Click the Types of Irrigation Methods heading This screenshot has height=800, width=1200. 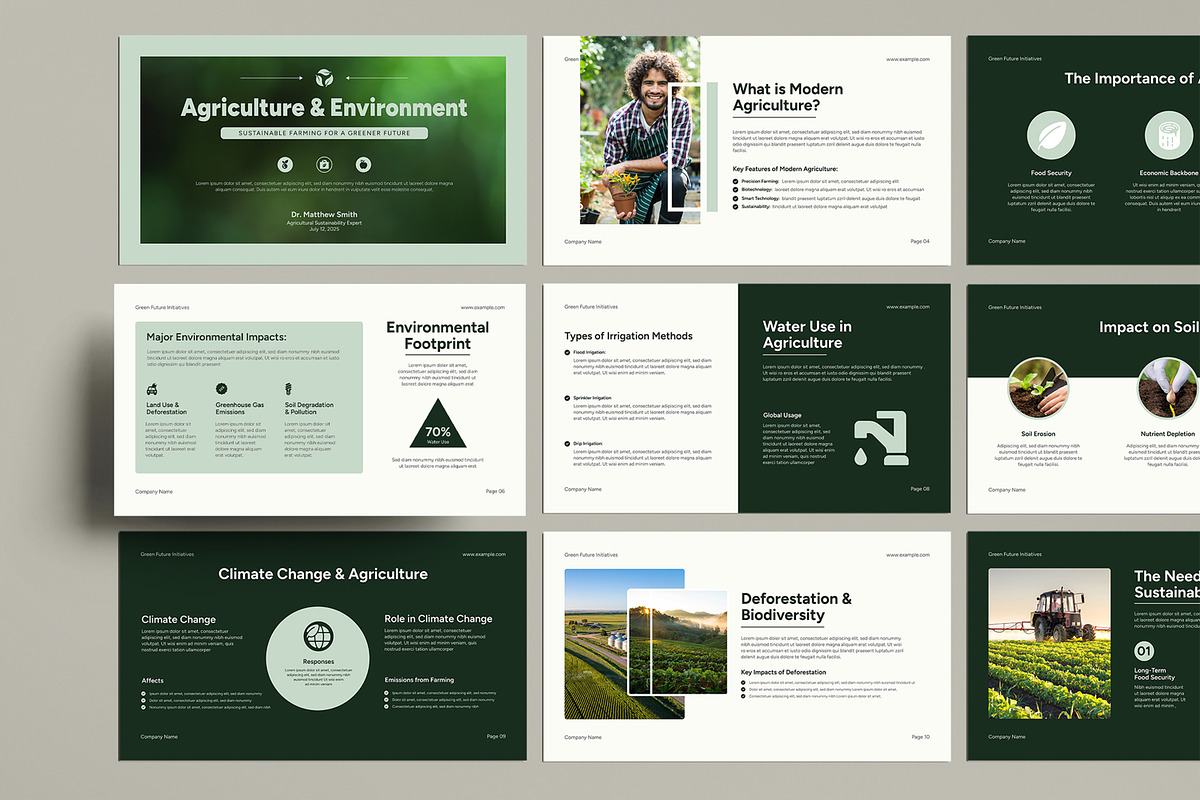628,336
